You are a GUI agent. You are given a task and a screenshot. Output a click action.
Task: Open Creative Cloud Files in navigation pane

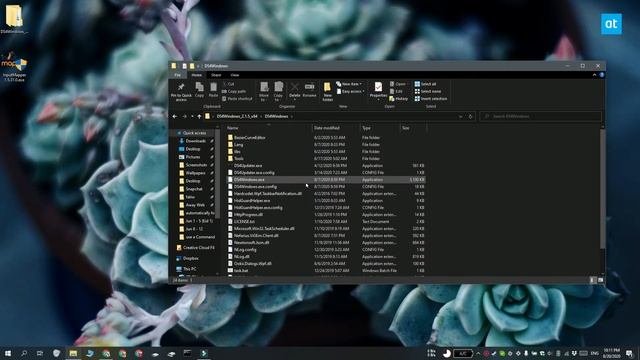pyautogui.click(x=198, y=248)
